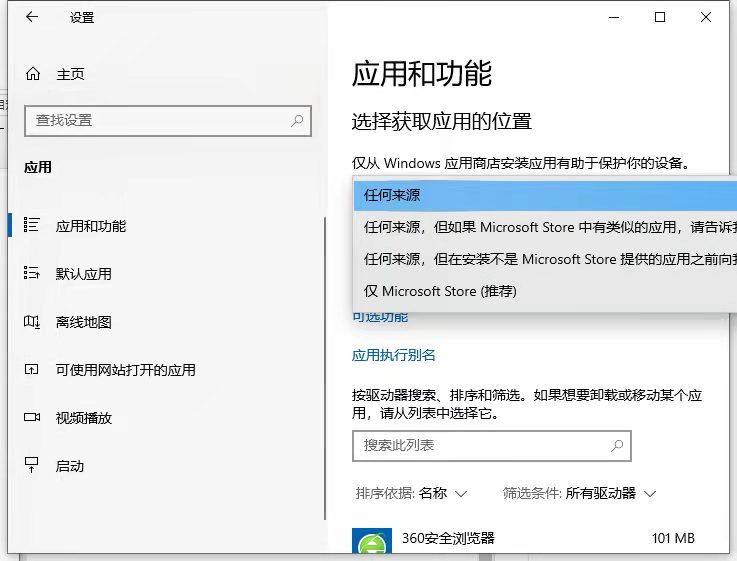Screen dimensions: 737x561
Task: Click the 离线地图 map icon
Action: [32, 322]
